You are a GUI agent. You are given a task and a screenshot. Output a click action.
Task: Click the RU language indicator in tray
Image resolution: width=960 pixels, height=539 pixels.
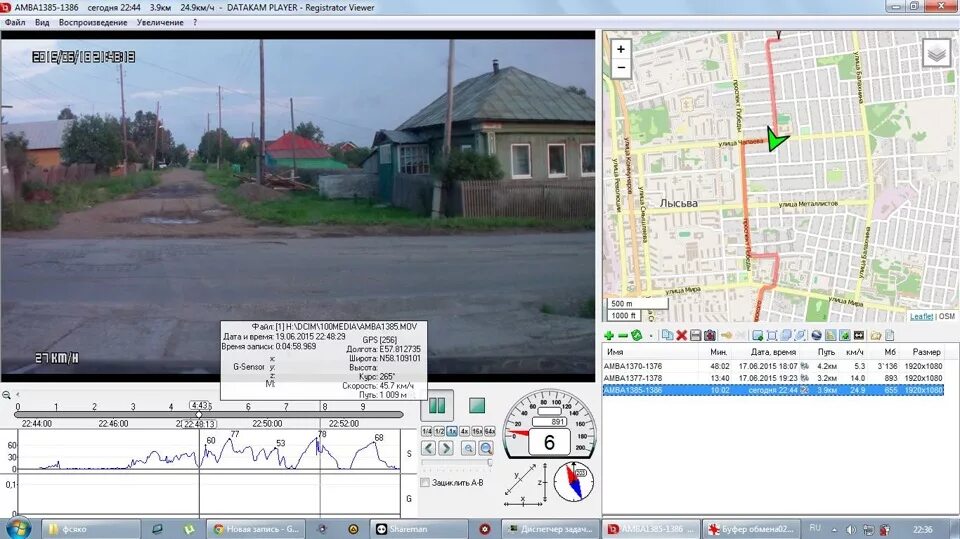coord(815,528)
